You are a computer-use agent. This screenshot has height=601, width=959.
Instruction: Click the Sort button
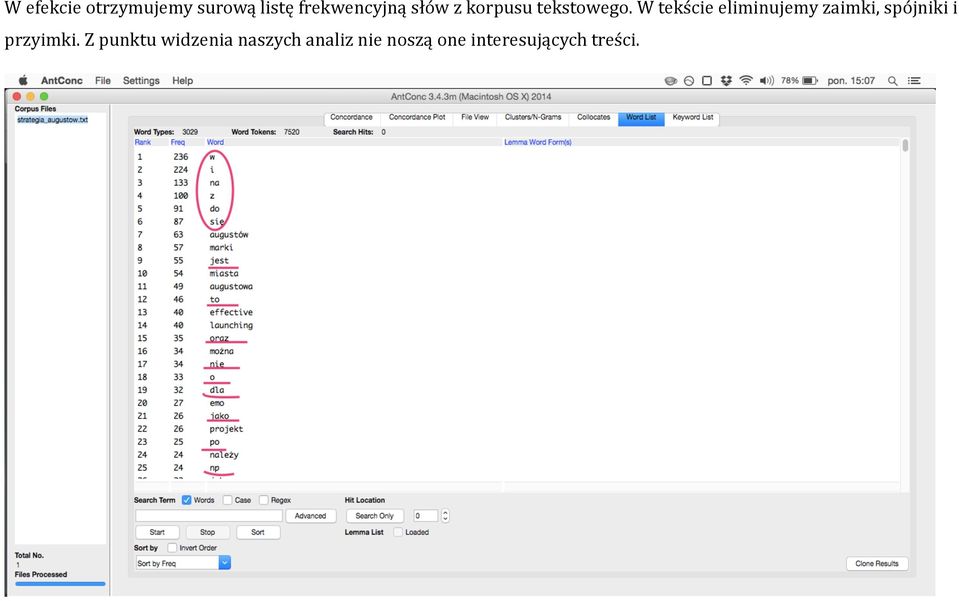[258, 533]
